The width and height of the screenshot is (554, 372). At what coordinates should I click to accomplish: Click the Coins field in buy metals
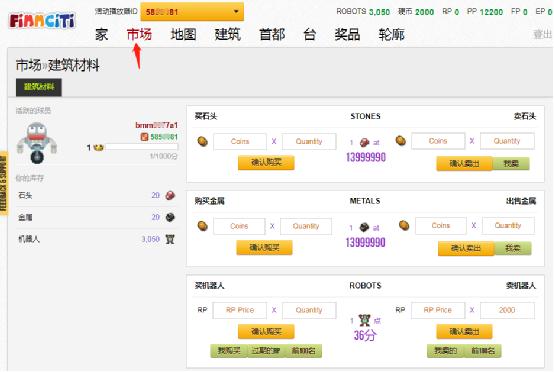(x=239, y=226)
